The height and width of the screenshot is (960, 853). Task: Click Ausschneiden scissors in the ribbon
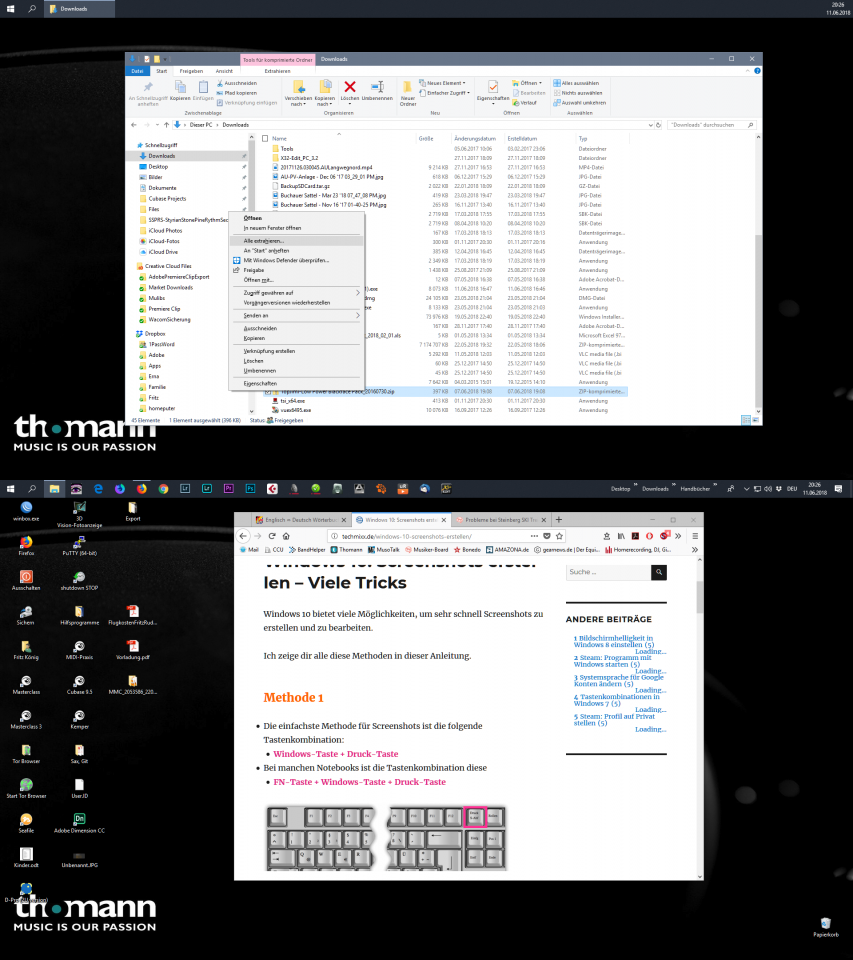236,83
